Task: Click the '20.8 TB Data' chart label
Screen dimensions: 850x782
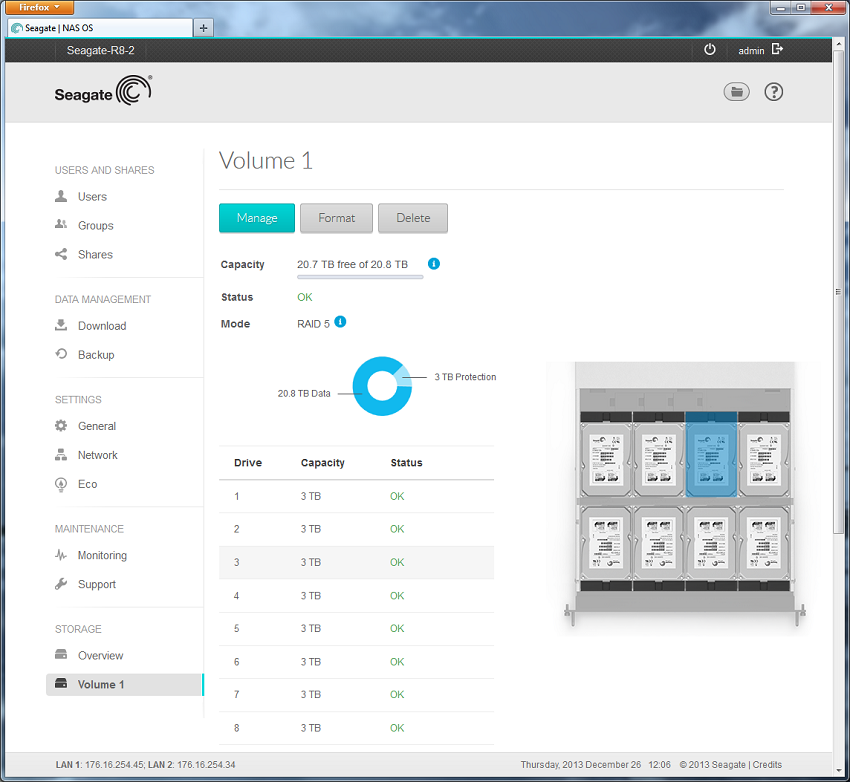Action: [304, 393]
